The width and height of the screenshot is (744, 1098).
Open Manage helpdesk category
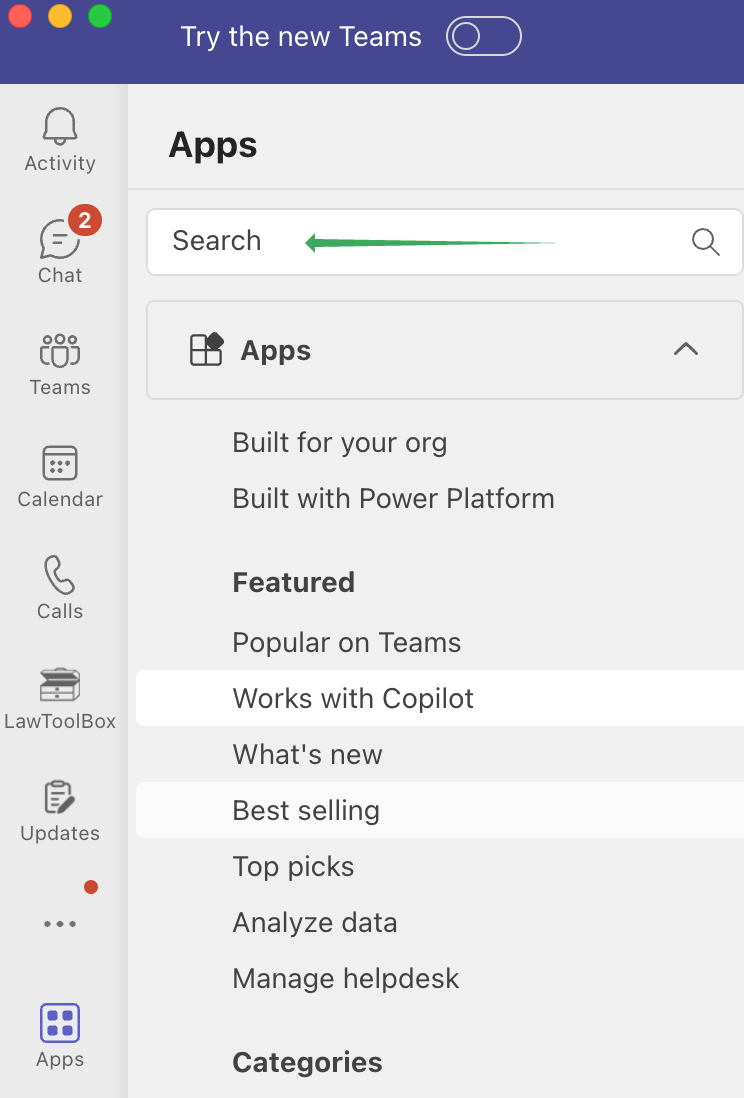tap(346, 979)
